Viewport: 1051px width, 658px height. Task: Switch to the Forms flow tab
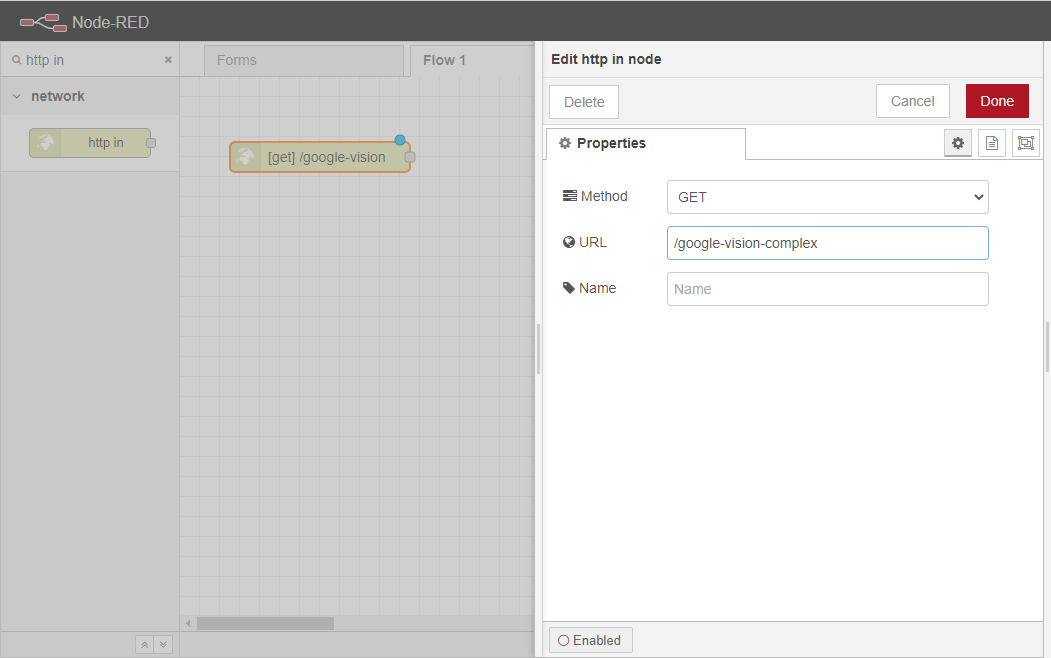(x=304, y=60)
